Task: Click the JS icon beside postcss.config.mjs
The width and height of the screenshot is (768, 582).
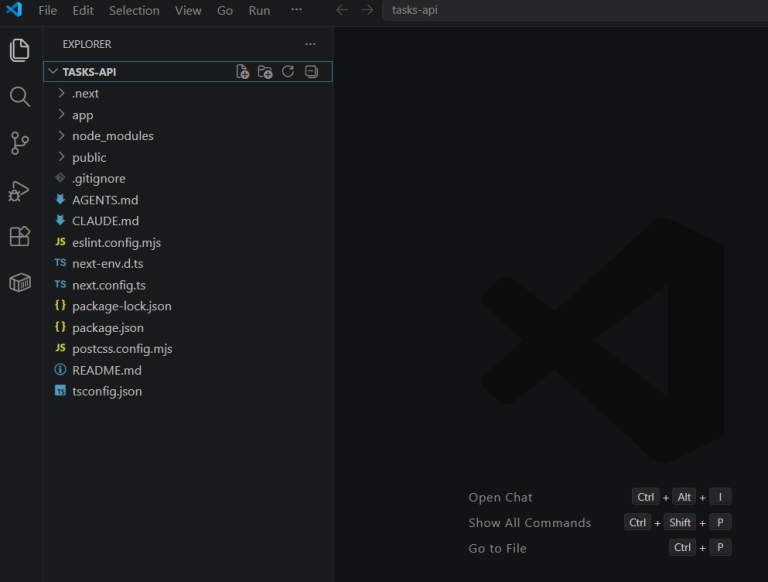Action: [60, 348]
